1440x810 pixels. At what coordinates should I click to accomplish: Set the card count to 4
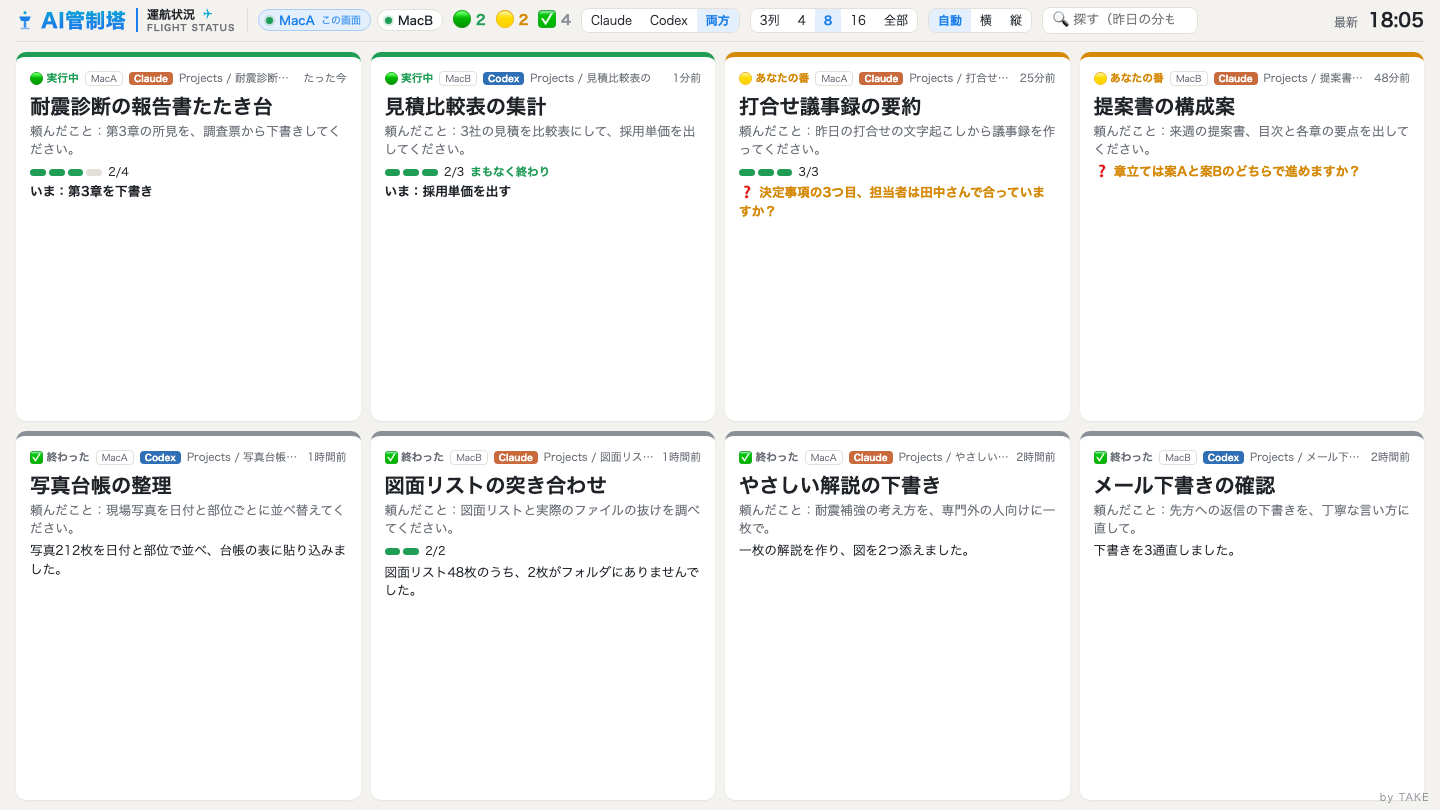coord(801,20)
